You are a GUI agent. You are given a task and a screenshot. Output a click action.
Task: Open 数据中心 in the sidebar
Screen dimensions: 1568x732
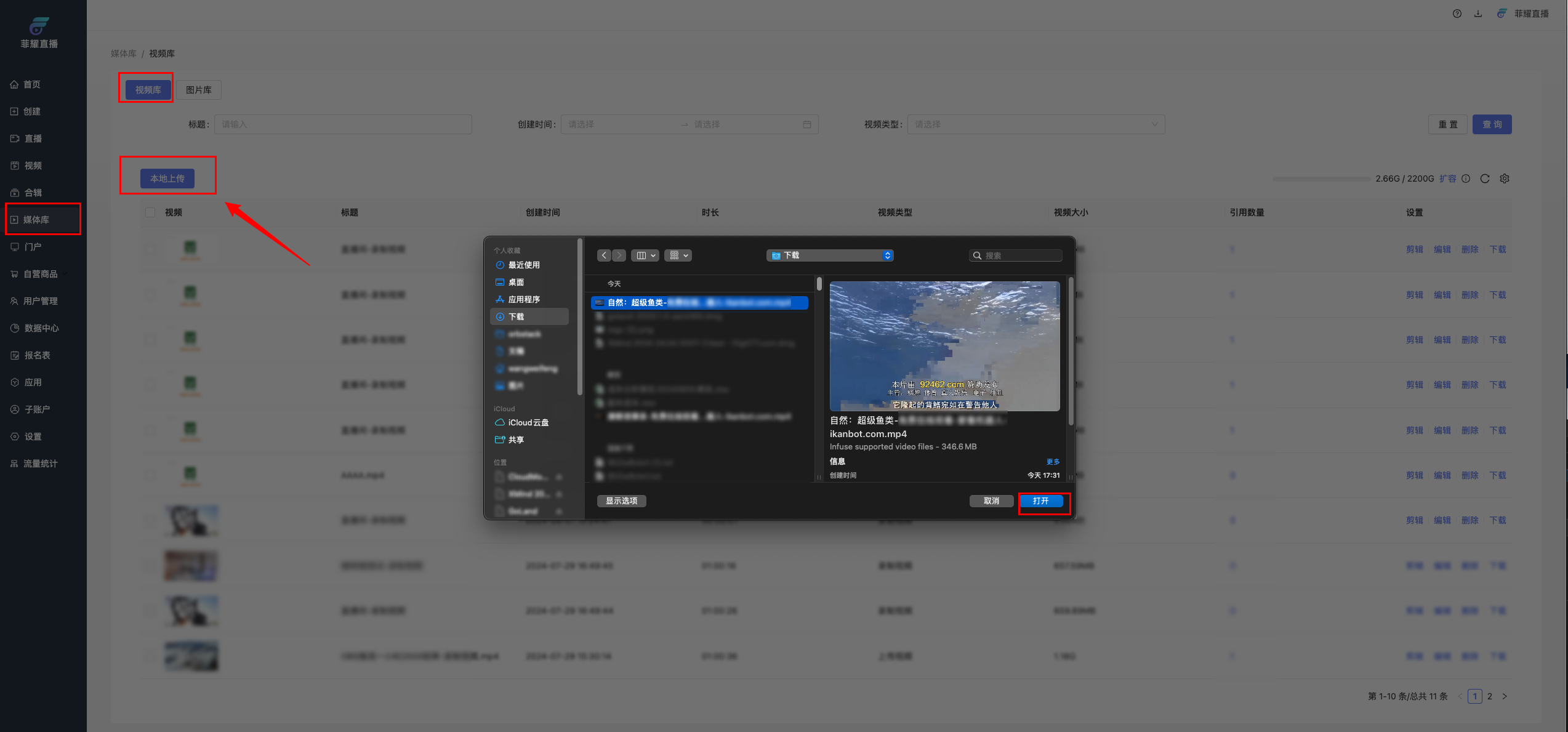point(41,328)
